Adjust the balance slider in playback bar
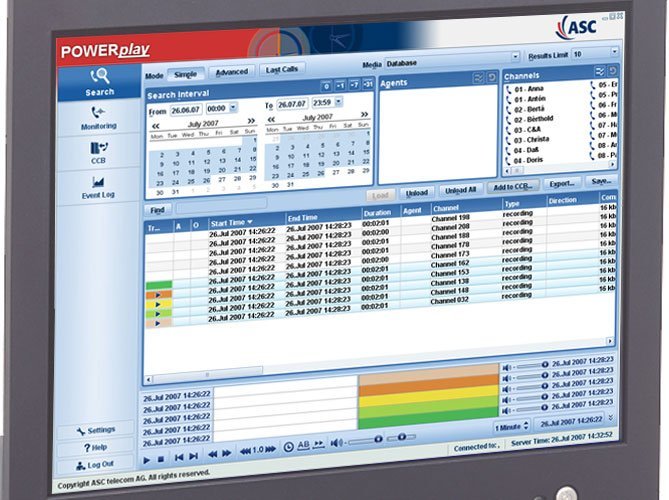The height and width of the screenshot is (500, 669). point(401,438)
